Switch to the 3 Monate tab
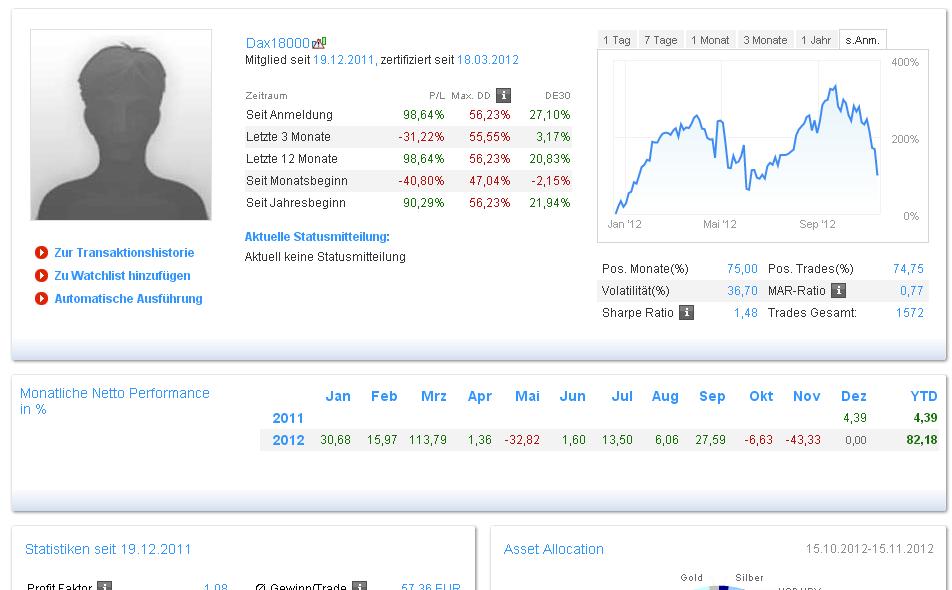 [x=765, y=40]
